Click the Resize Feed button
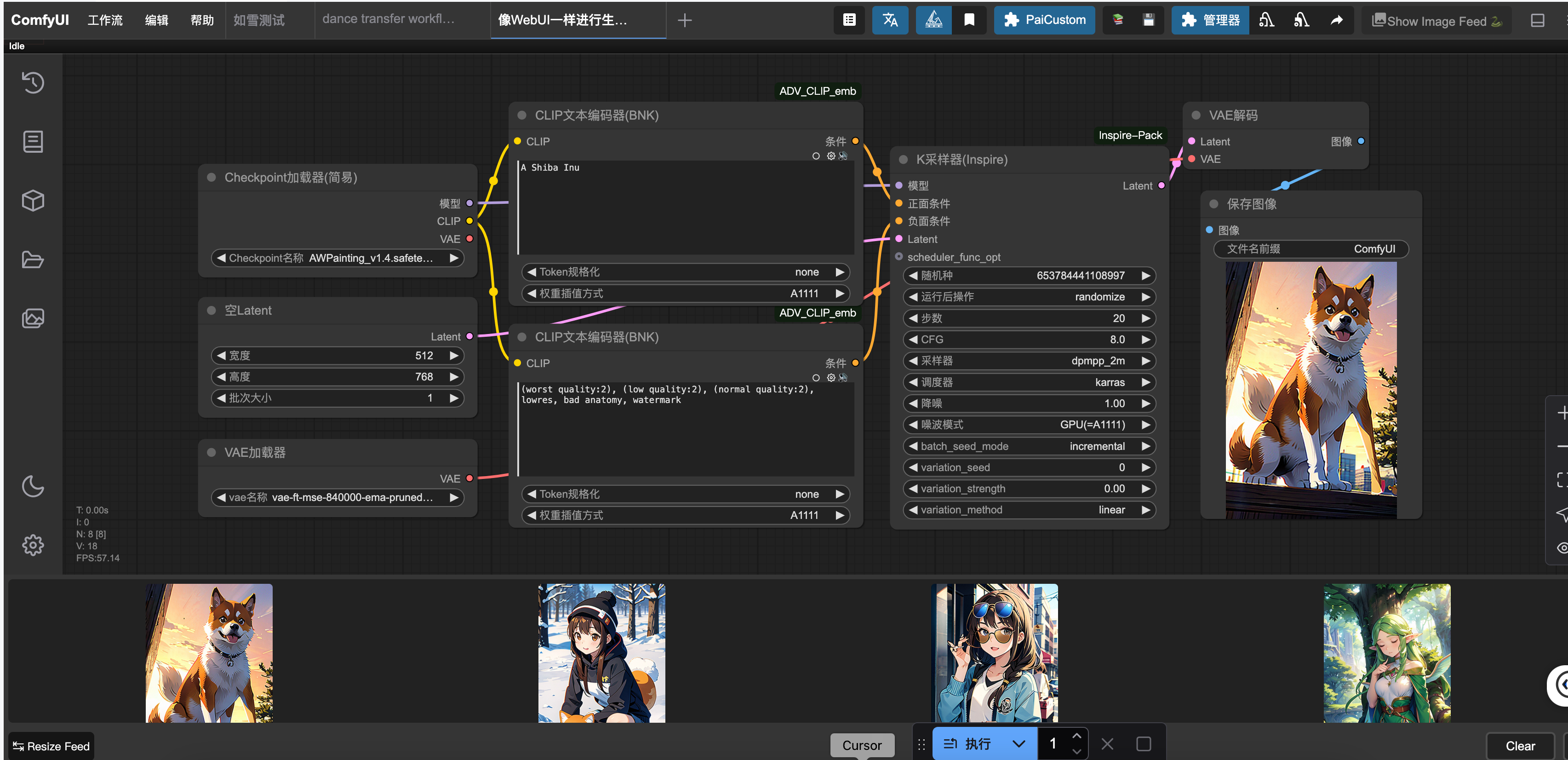The image size is (1568, 760). click(x=51, y=745)
